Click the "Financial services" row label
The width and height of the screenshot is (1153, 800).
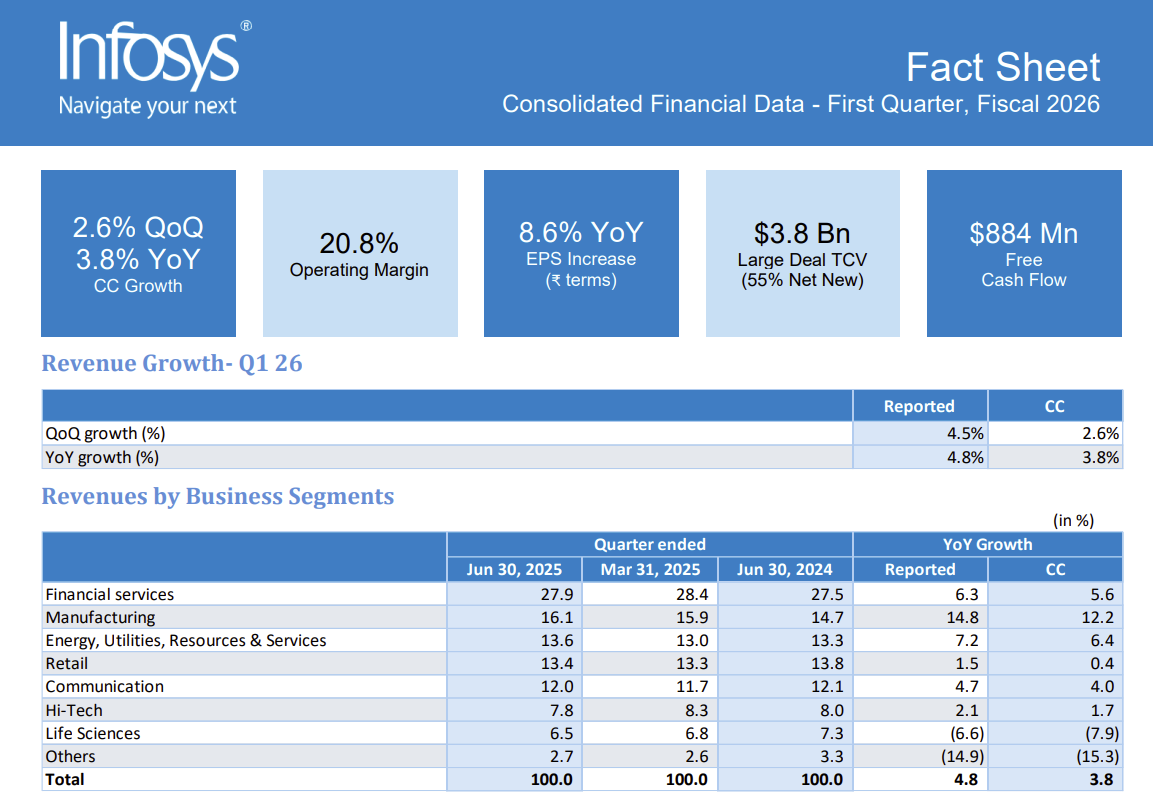(x=110, y=594)
